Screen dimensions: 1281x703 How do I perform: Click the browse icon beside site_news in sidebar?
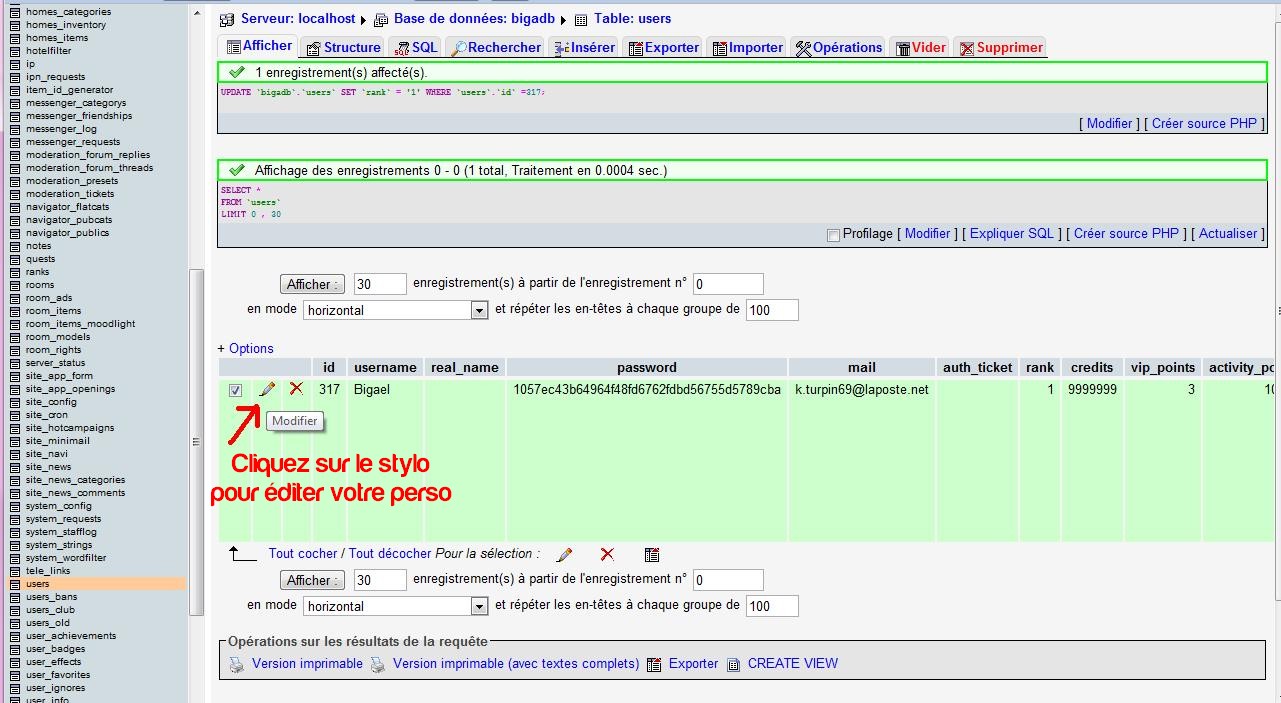[15, 467]
